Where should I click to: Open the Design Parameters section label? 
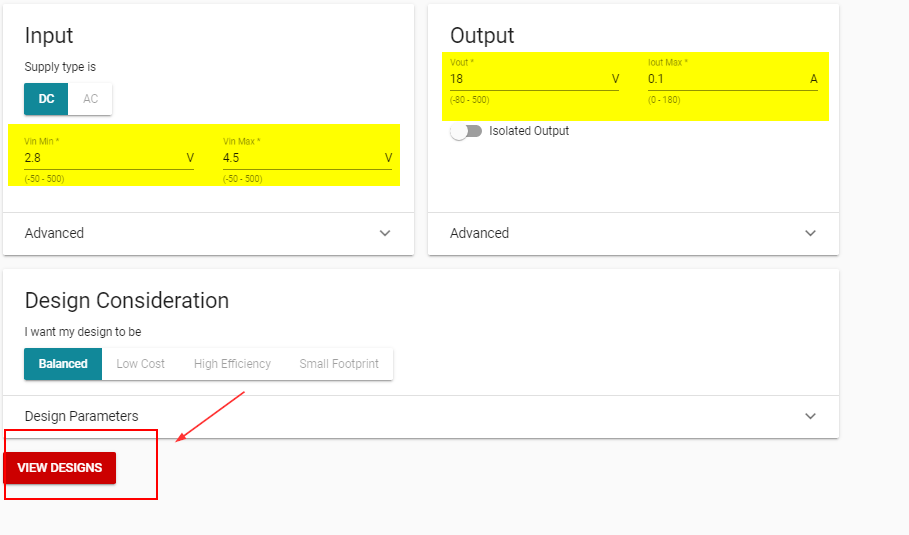point(81,416)
